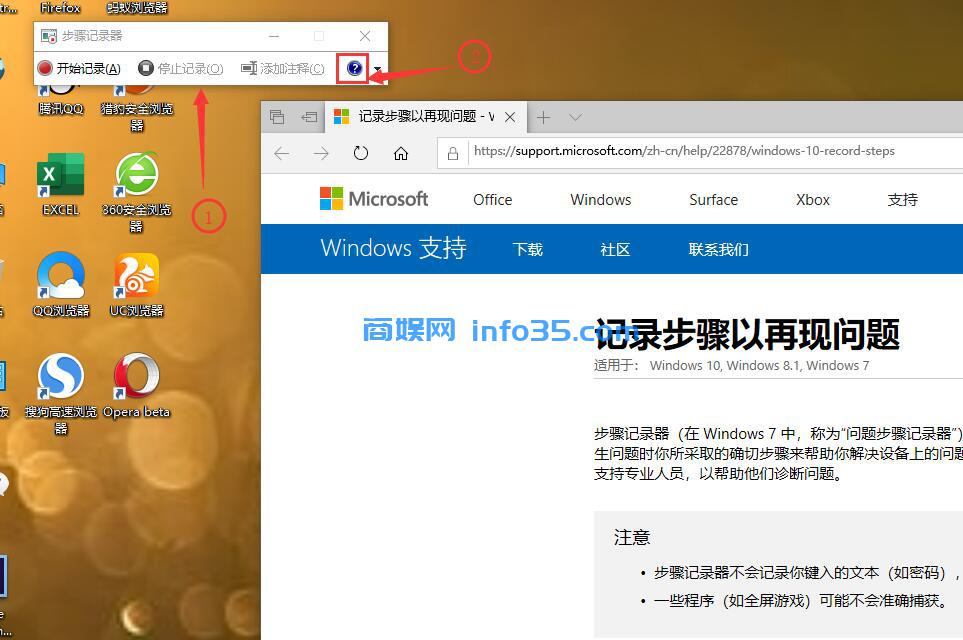Click the 联系我们 link
963x640 pixels.
tap(718, 249)
